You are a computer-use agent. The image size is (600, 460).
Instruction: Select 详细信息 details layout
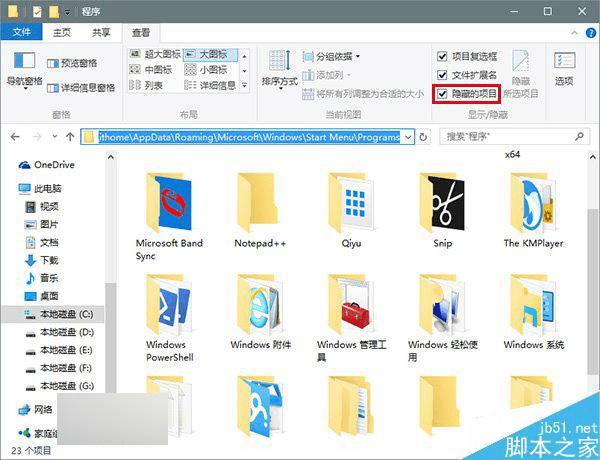tap(210, 85)
